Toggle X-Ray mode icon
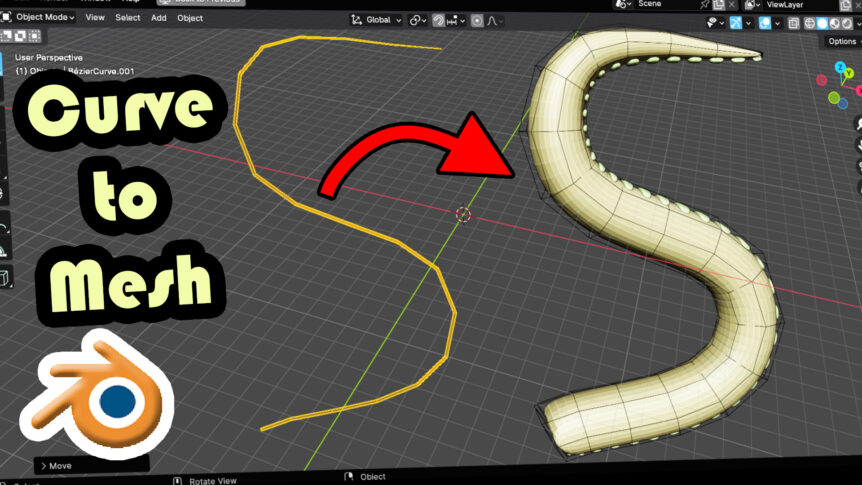Image resolution: width=862 pixels, height=485 pixels. click(x=793, y=23)
